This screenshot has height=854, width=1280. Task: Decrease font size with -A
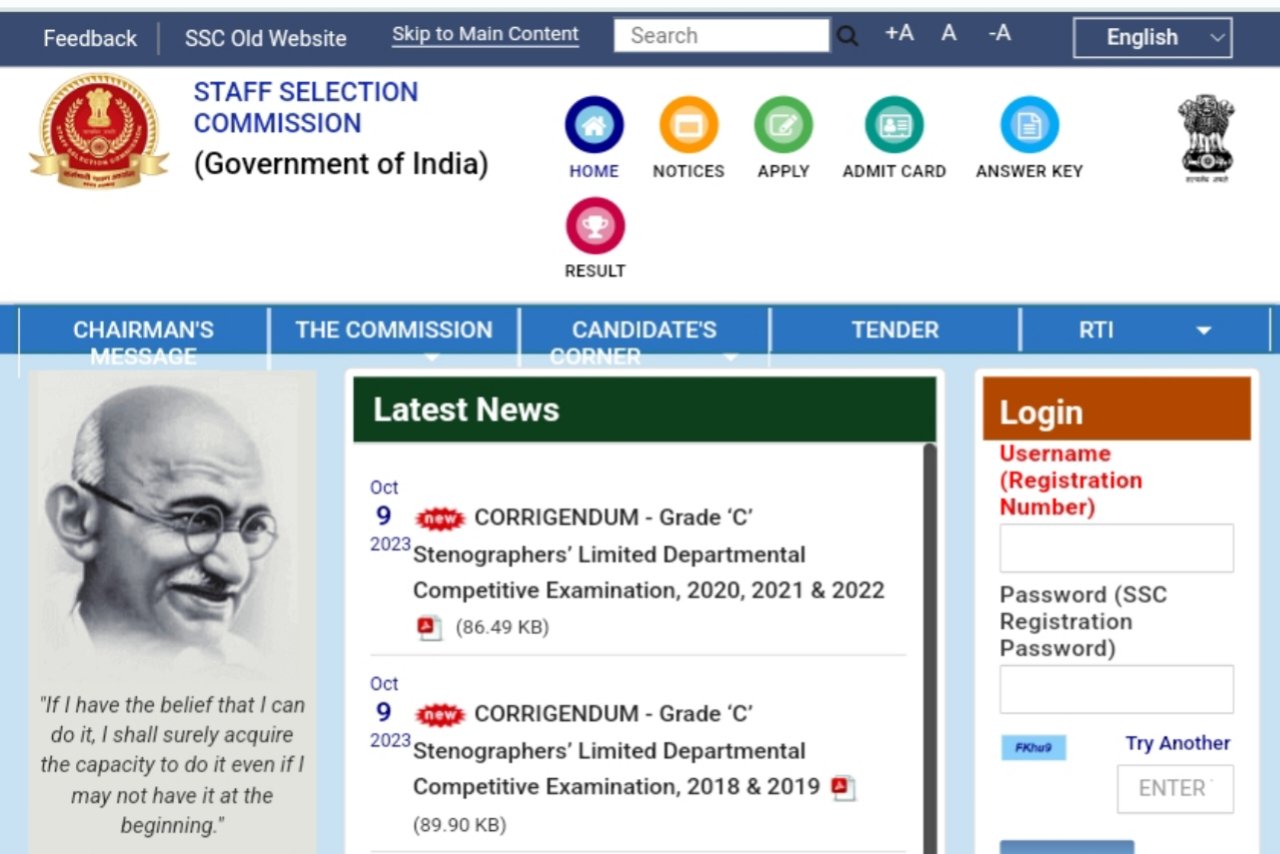[999, 34]
